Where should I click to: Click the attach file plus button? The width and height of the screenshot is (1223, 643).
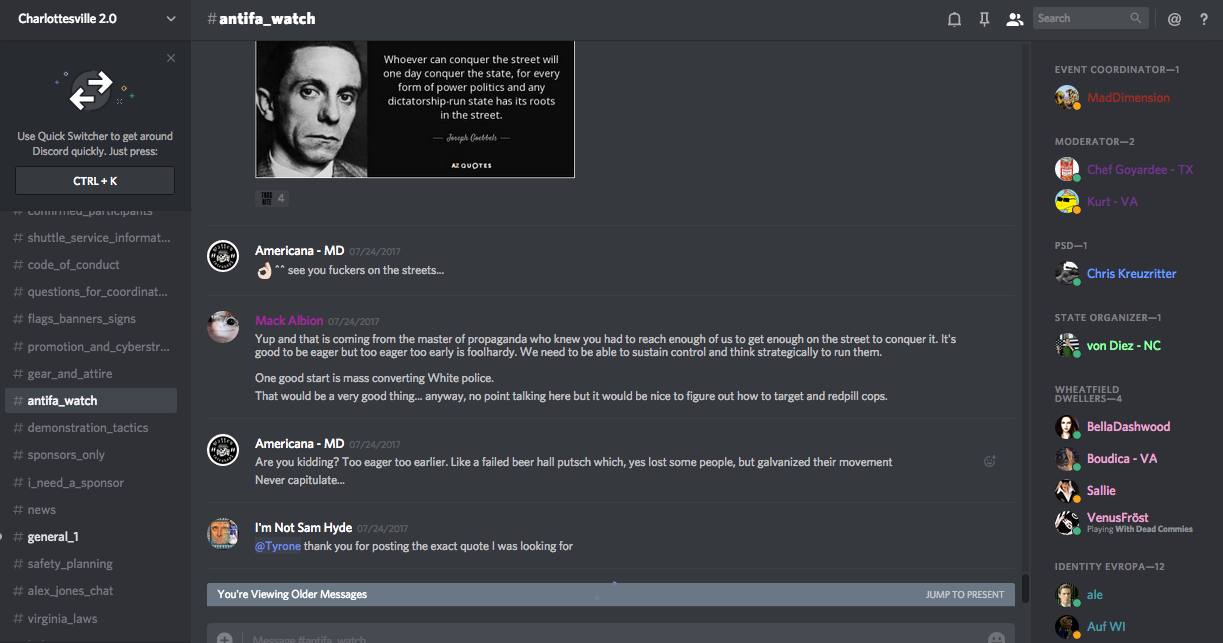click(225, 638)
